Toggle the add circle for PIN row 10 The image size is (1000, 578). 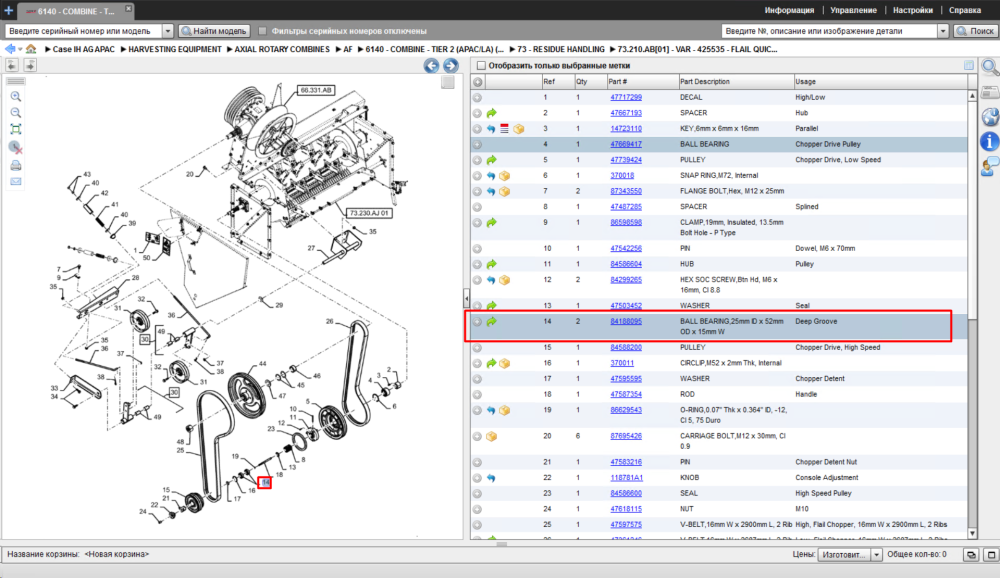coord(478,249)
